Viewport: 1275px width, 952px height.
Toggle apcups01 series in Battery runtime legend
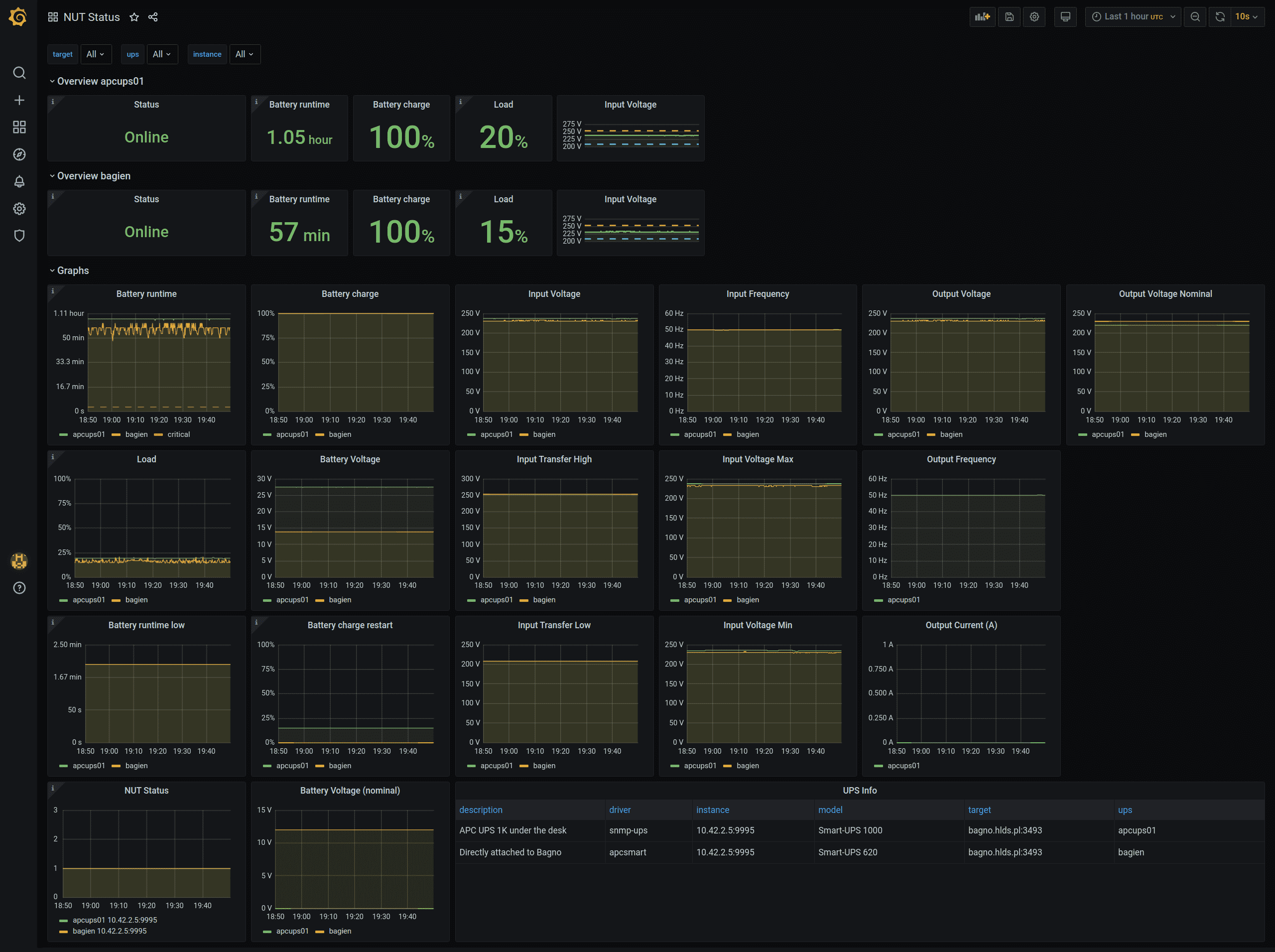pos(88,434)
